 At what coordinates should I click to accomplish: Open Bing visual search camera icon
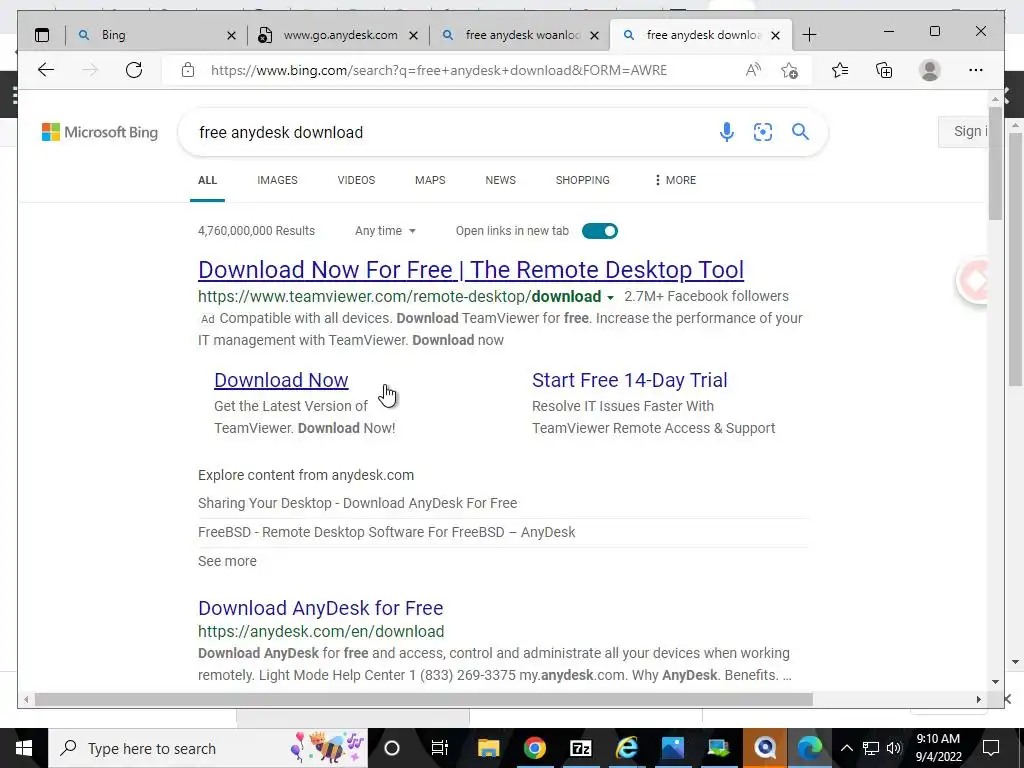tap(763, 132)
